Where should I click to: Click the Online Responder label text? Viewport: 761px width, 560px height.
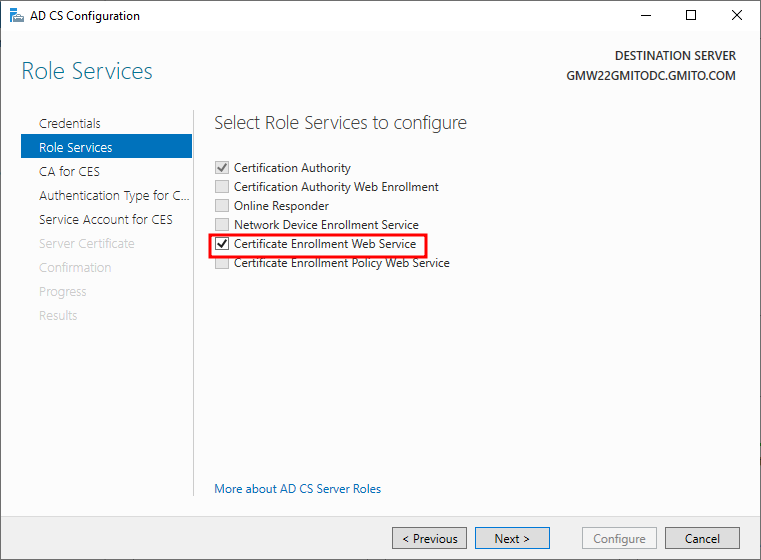click(x=281, y=206)
